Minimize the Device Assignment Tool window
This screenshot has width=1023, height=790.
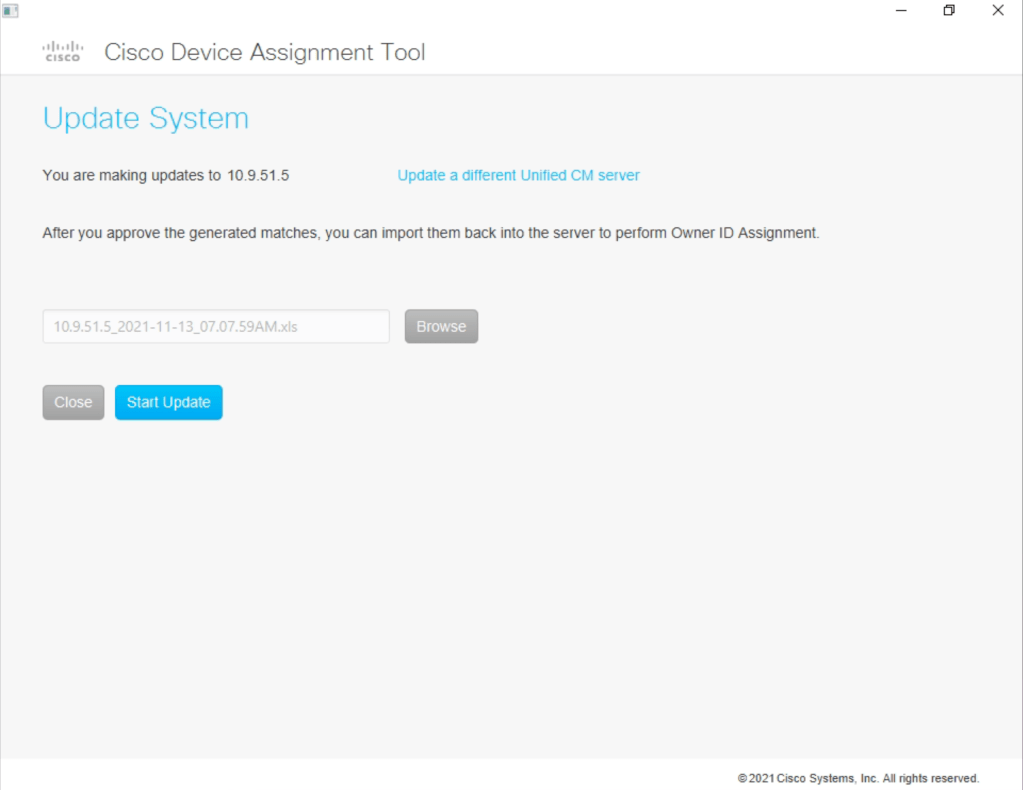(901, 10)
